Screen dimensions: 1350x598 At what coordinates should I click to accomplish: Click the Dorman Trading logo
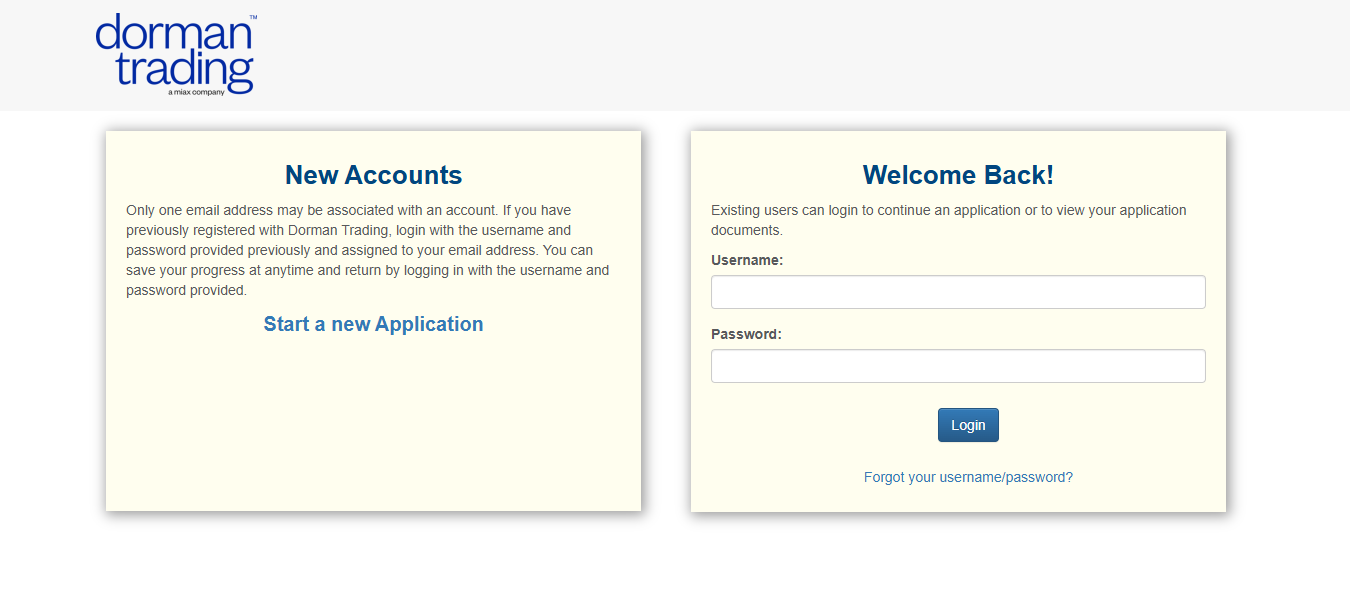pos(175,52)
